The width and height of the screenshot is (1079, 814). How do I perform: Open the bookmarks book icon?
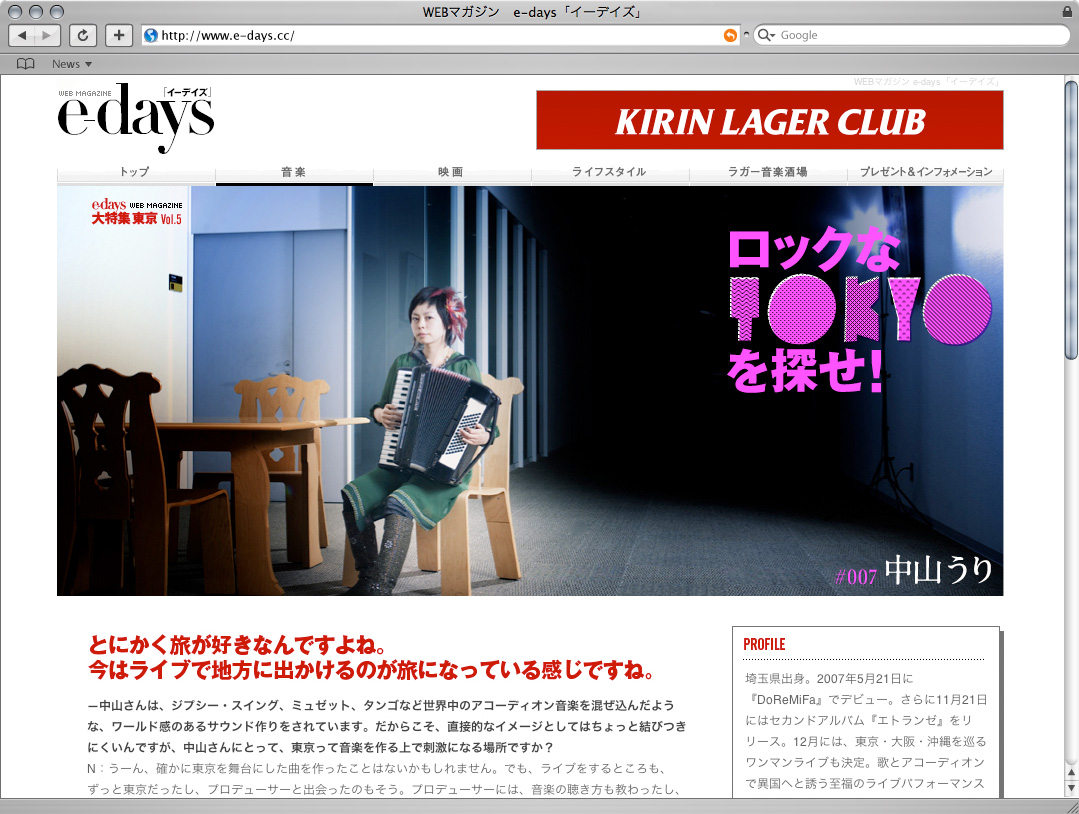[26, 64]
